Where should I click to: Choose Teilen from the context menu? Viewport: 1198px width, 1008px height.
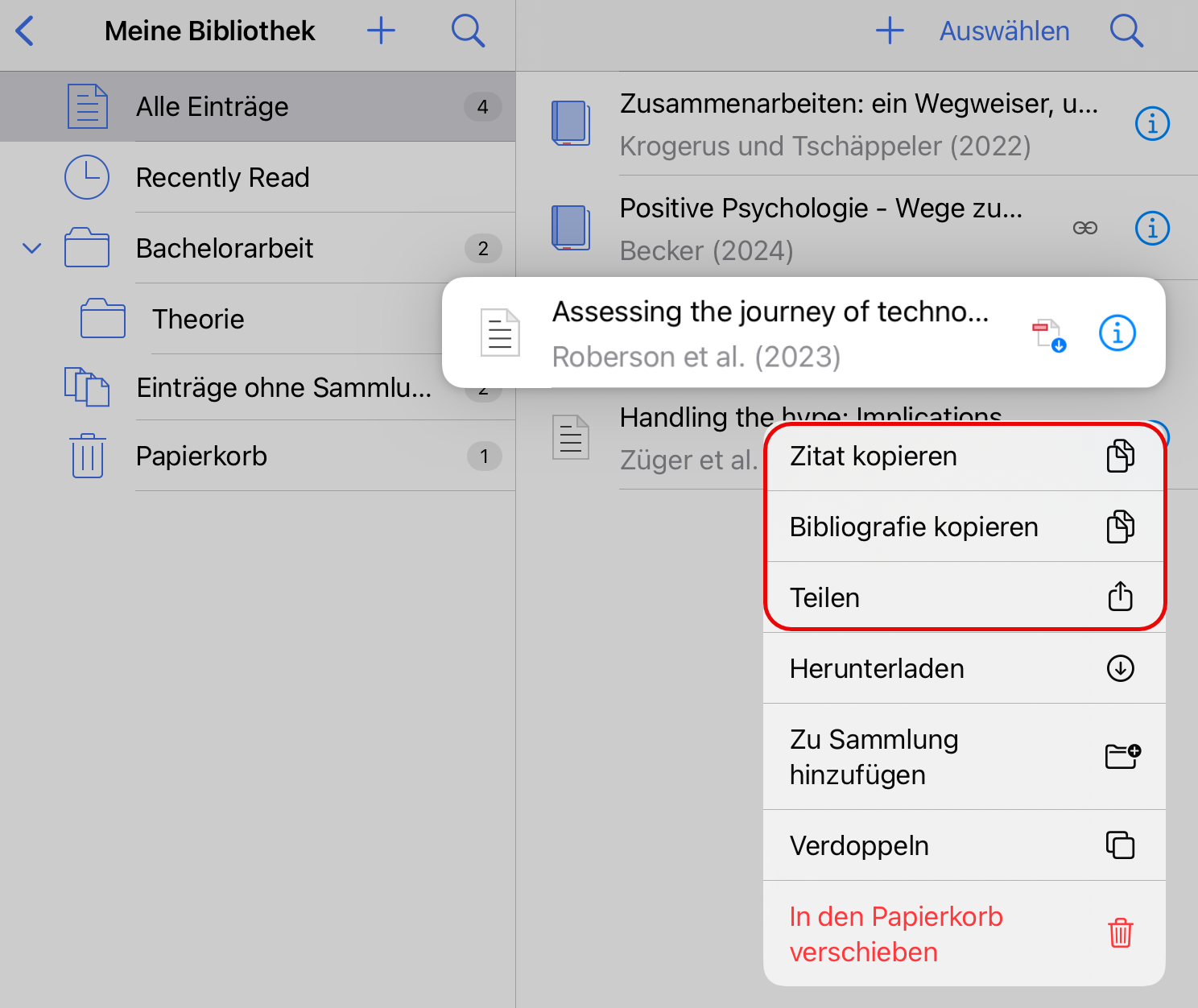[x=965, y=598]
